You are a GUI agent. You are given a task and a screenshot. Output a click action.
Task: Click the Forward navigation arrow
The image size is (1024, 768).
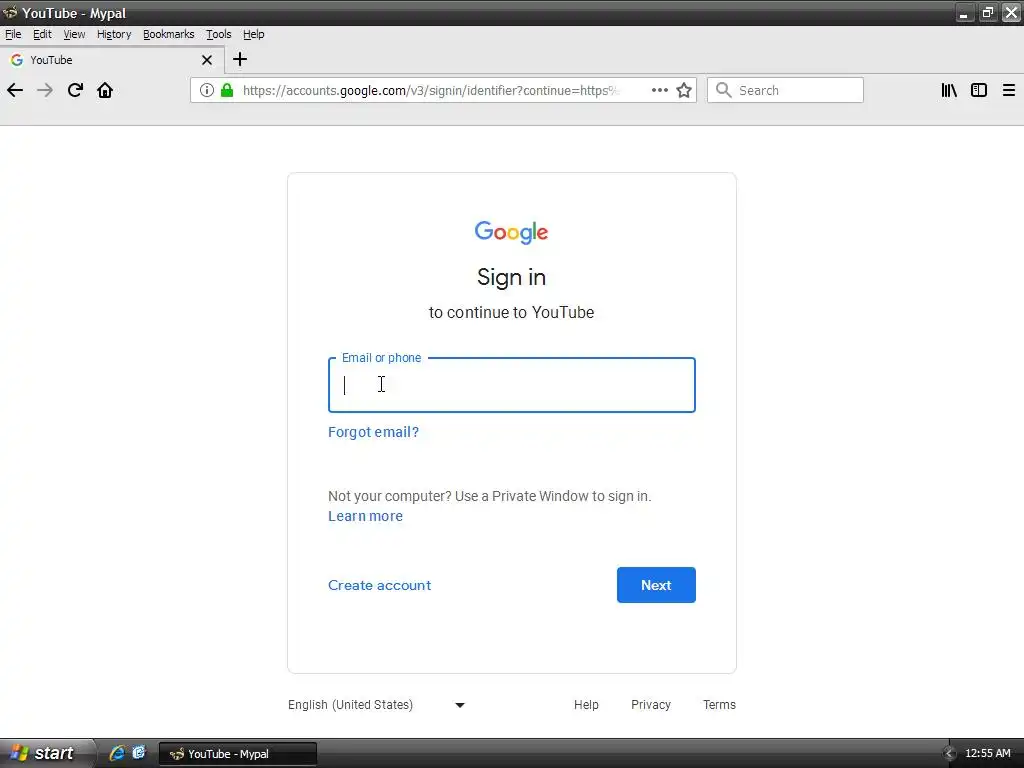pos(45,90)
